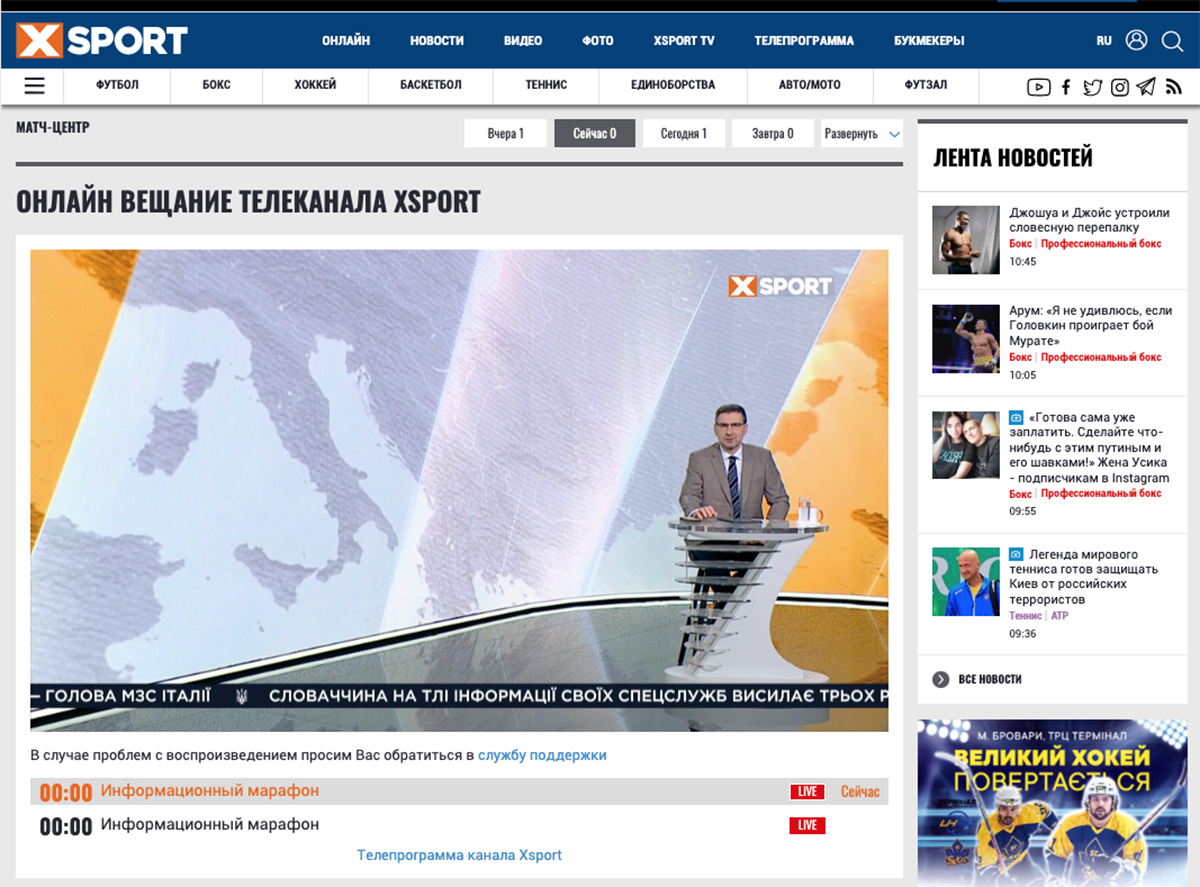
Task: Open Телепрограмма канала Xsport link
Action: 459,855
